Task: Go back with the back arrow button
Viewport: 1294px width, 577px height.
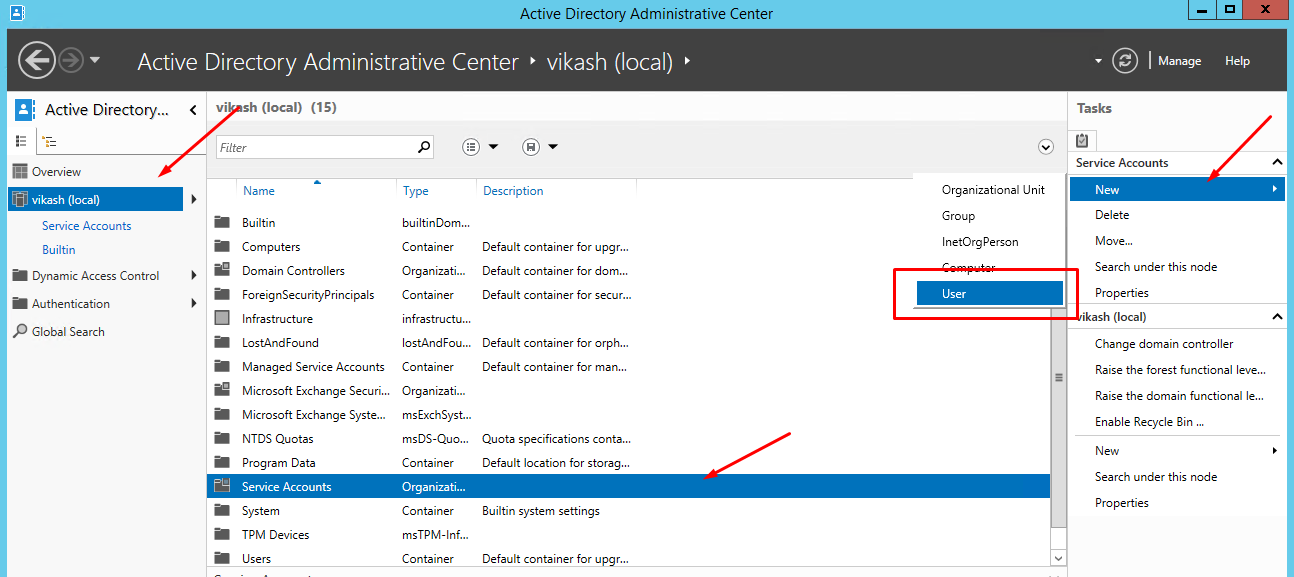Action: [x=37, y=60]
